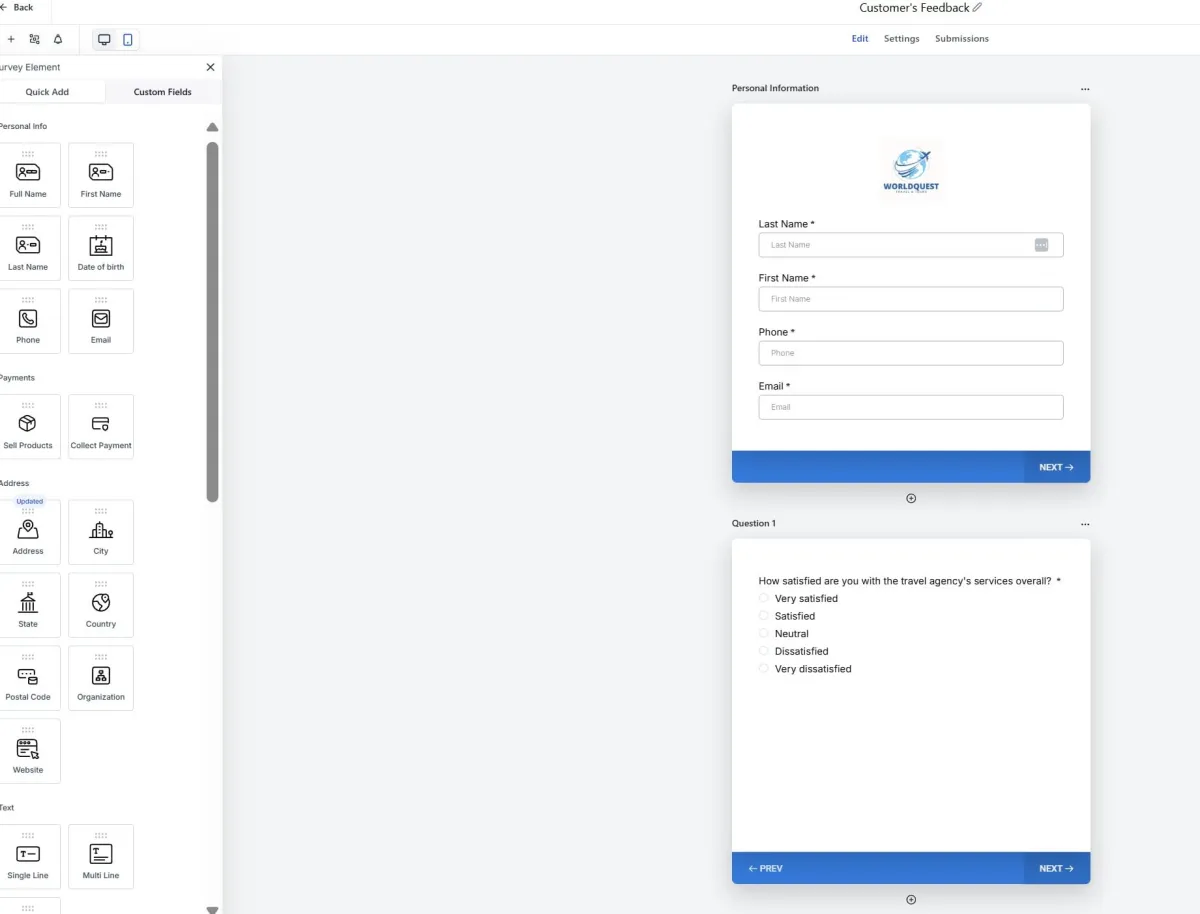The image size is (1200, 914).
Task: Click the Back arrow button
Action: [17, 7]
